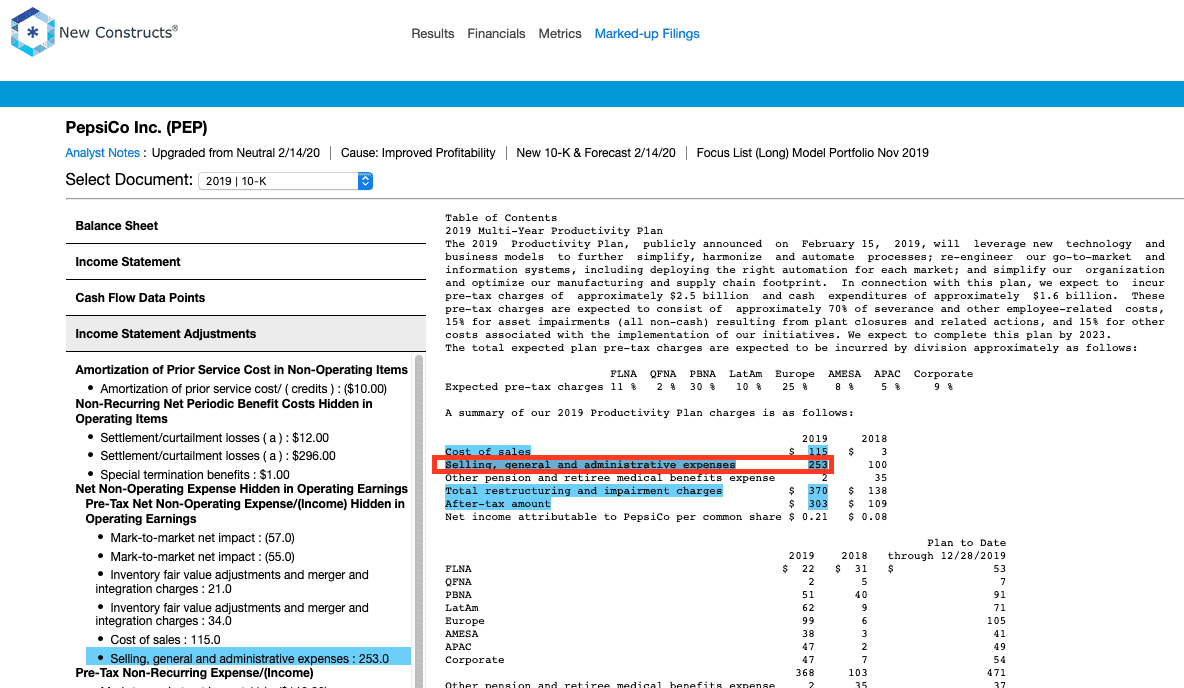Click the 'Corporate' row label in division table
The width and height of the screenshot is (1184, 688).
(474, 660)
